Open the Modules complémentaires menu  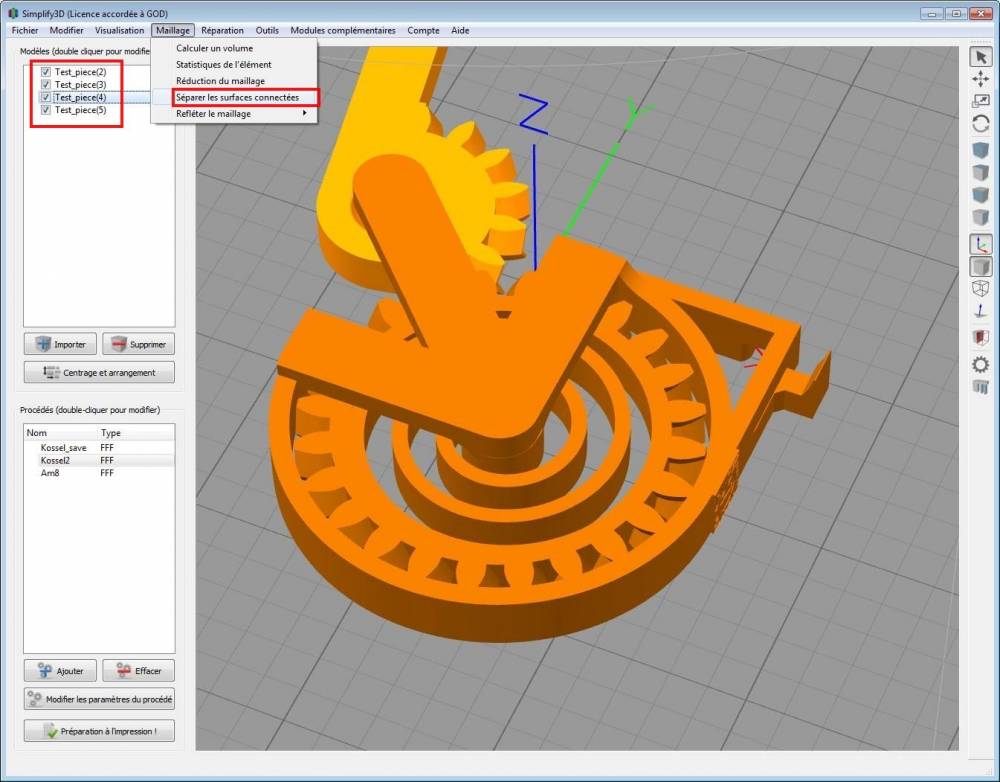pyautogui.click(x=342, y=30)
